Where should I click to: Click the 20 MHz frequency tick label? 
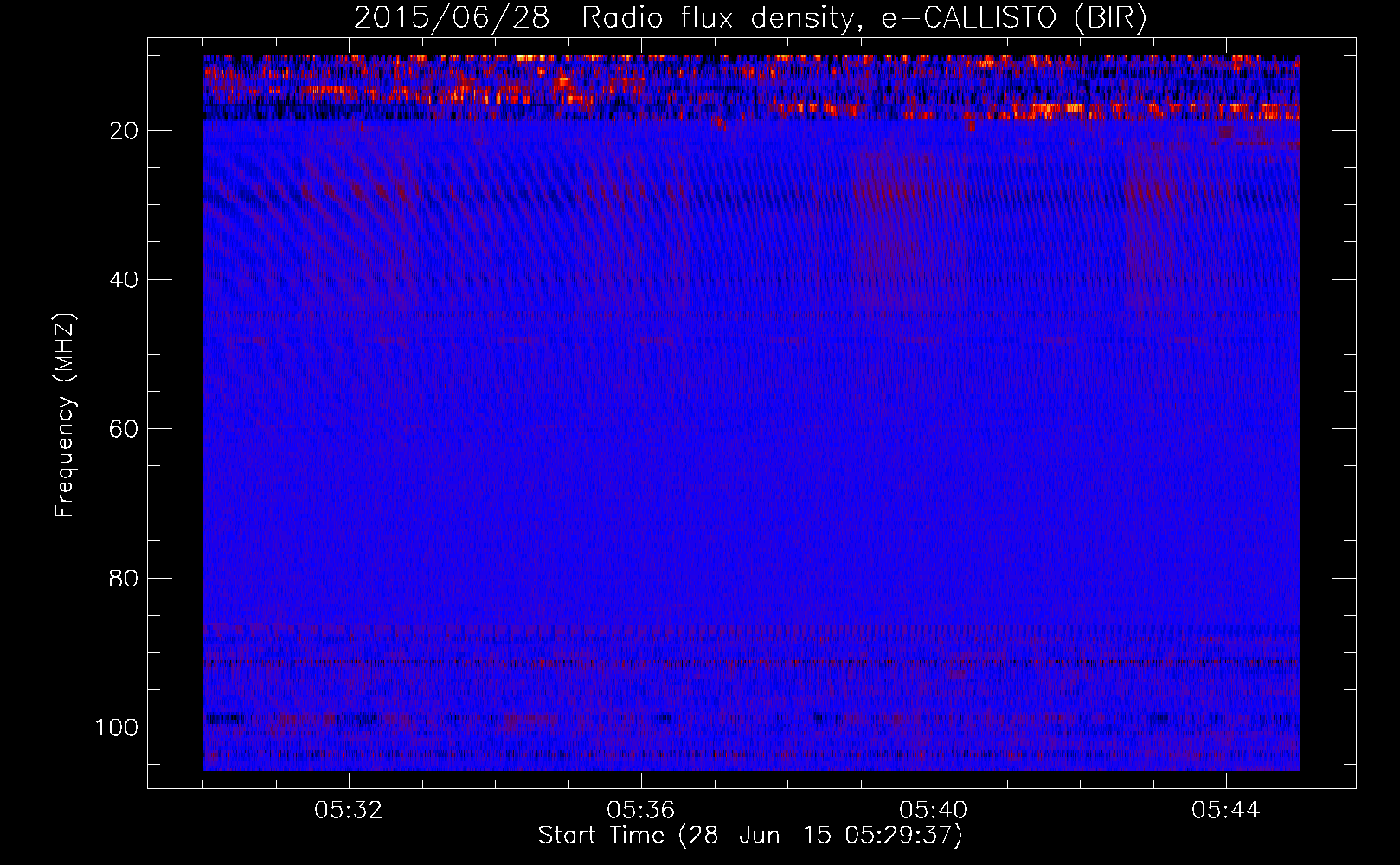[x=124, y=131]
